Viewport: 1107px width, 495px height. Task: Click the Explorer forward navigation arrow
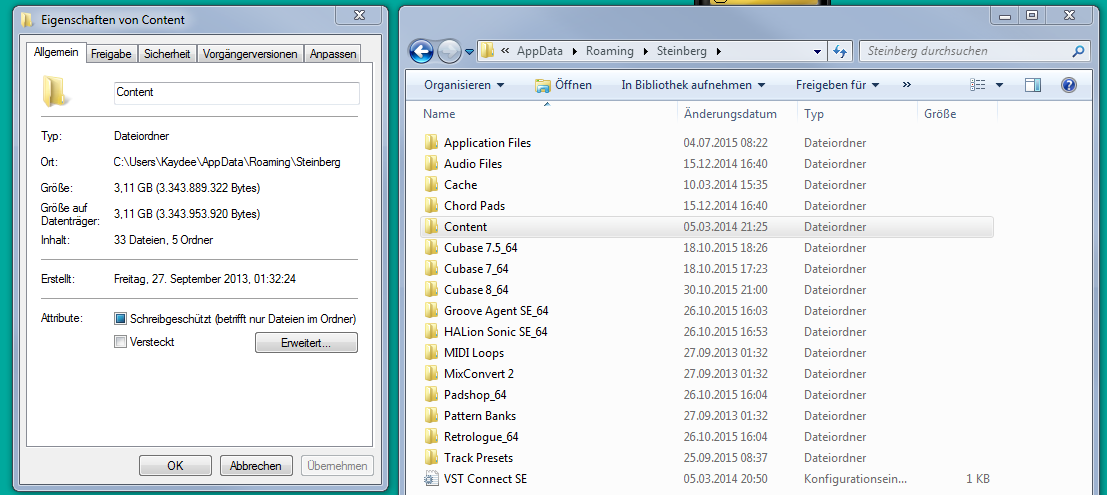click(449, 51)
